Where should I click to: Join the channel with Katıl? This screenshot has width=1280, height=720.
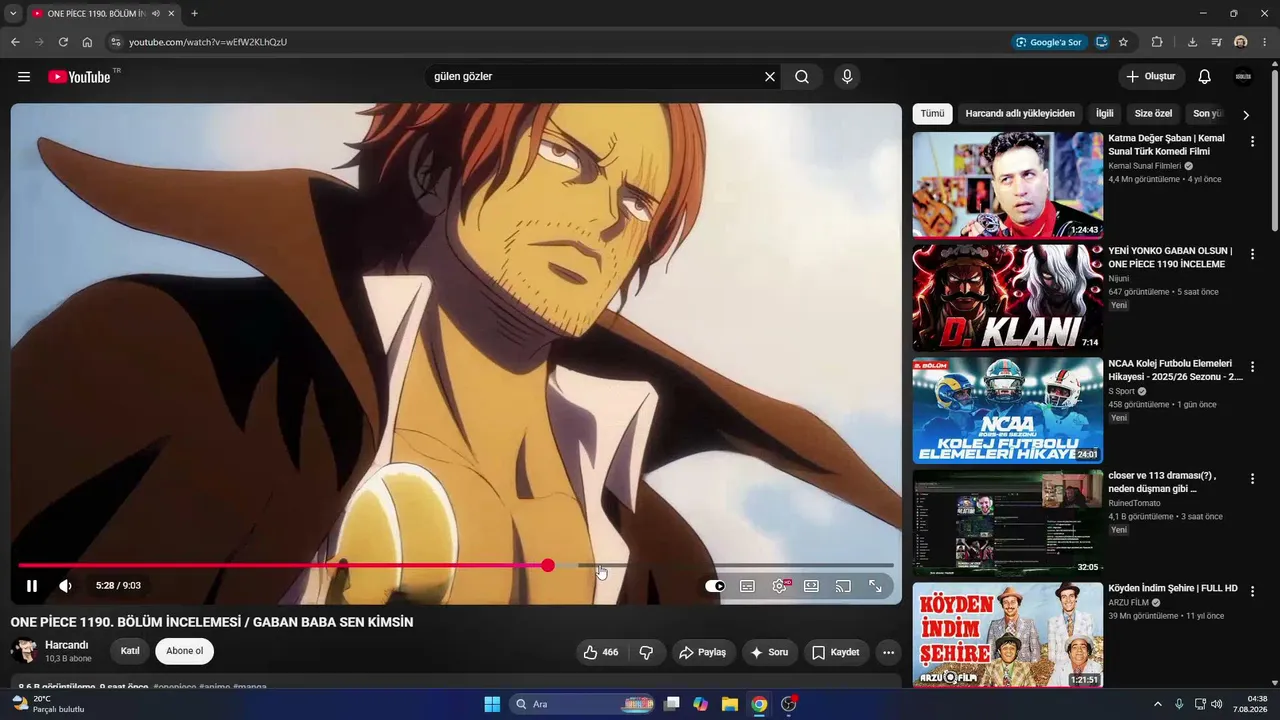(130, 651)
